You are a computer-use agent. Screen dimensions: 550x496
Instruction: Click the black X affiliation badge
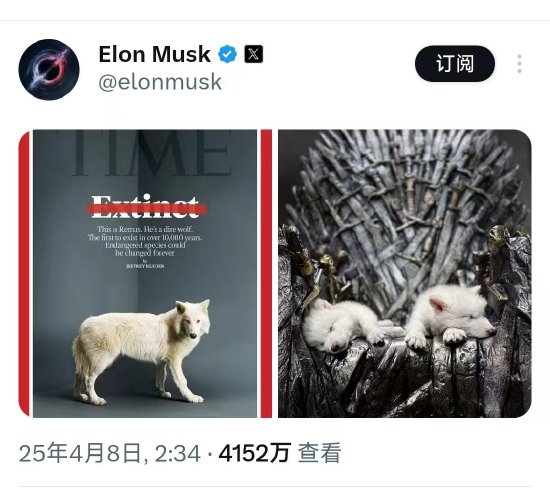tap(253, 54)
